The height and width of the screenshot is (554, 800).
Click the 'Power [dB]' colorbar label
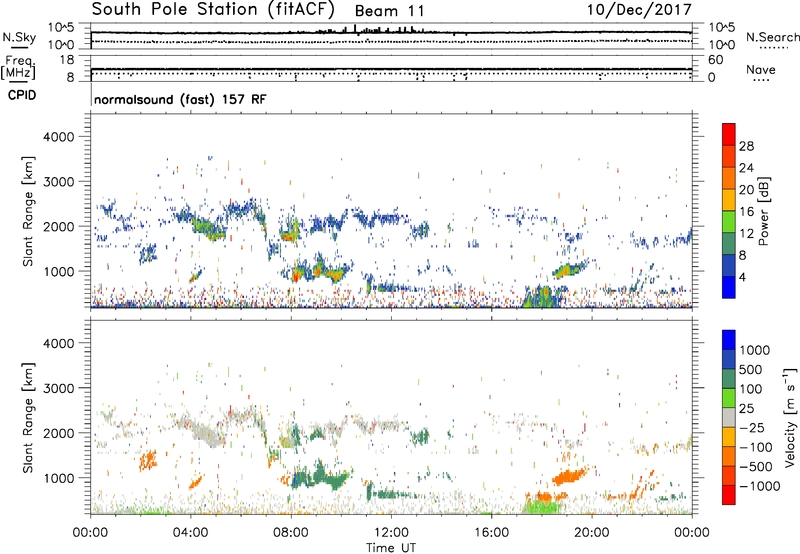click(x=763, y=211)
